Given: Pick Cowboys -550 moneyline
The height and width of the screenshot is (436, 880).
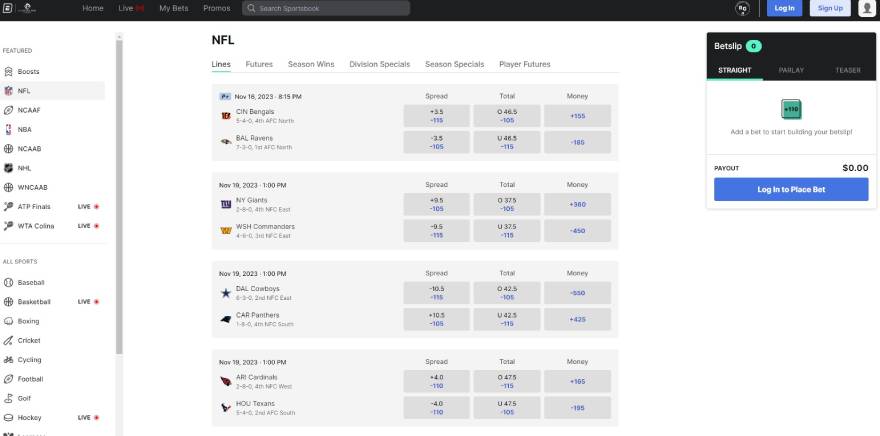Looking at the screenshot, I should 577,293.
